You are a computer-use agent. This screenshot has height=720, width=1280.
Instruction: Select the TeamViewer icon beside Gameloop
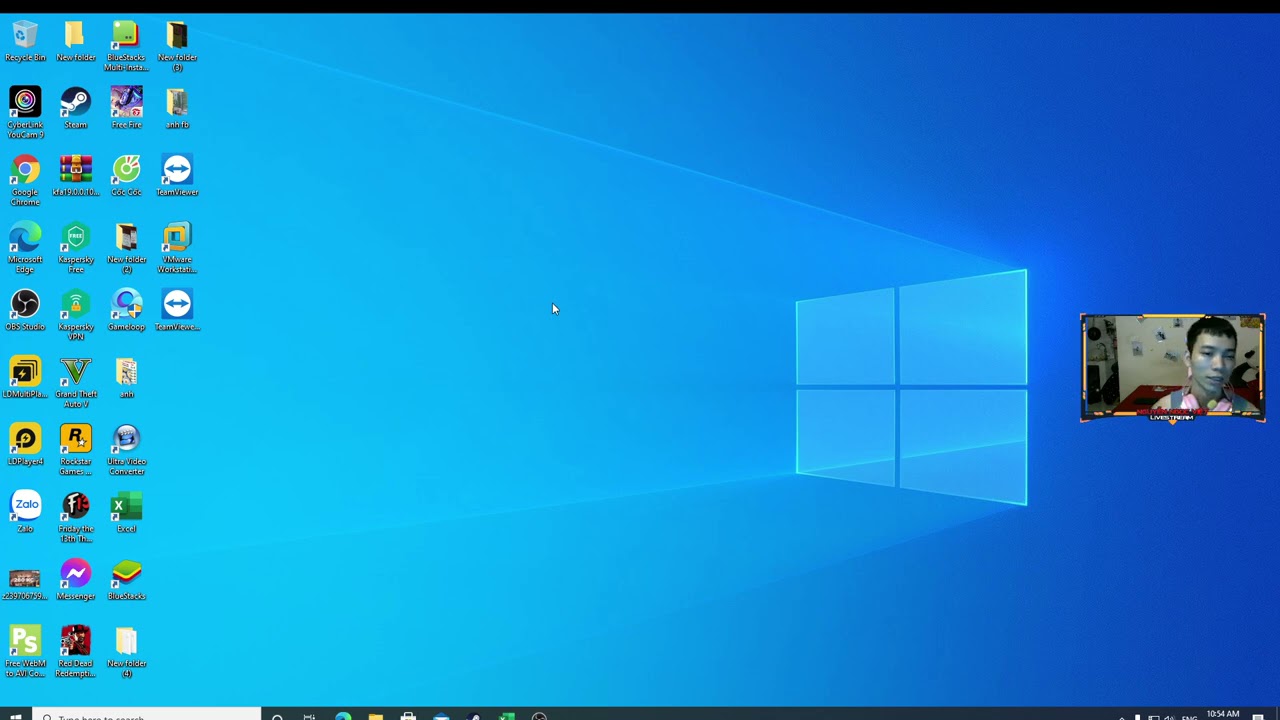(177, 310)
